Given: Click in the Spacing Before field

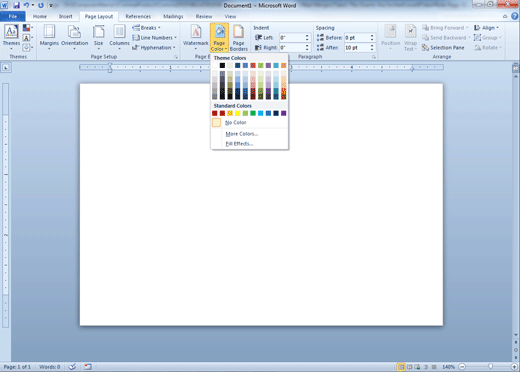Looking at the screenshot, I should click(357, 38).
